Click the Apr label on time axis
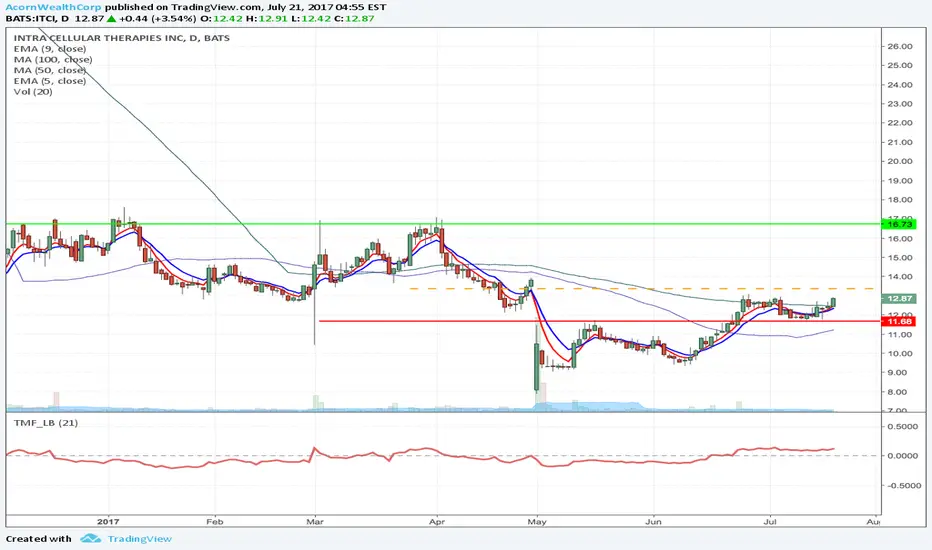Screen dimensions: 932x550 (x=437, y=521)
